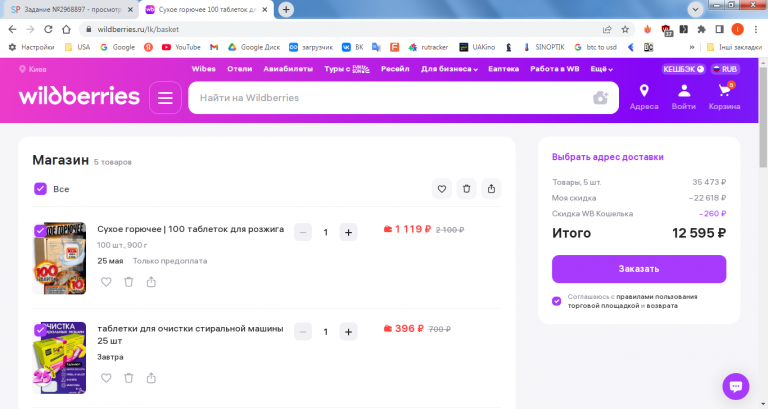Open Chrome profile avatar
This screenshot has width=768, height=409.
(737, 29)
